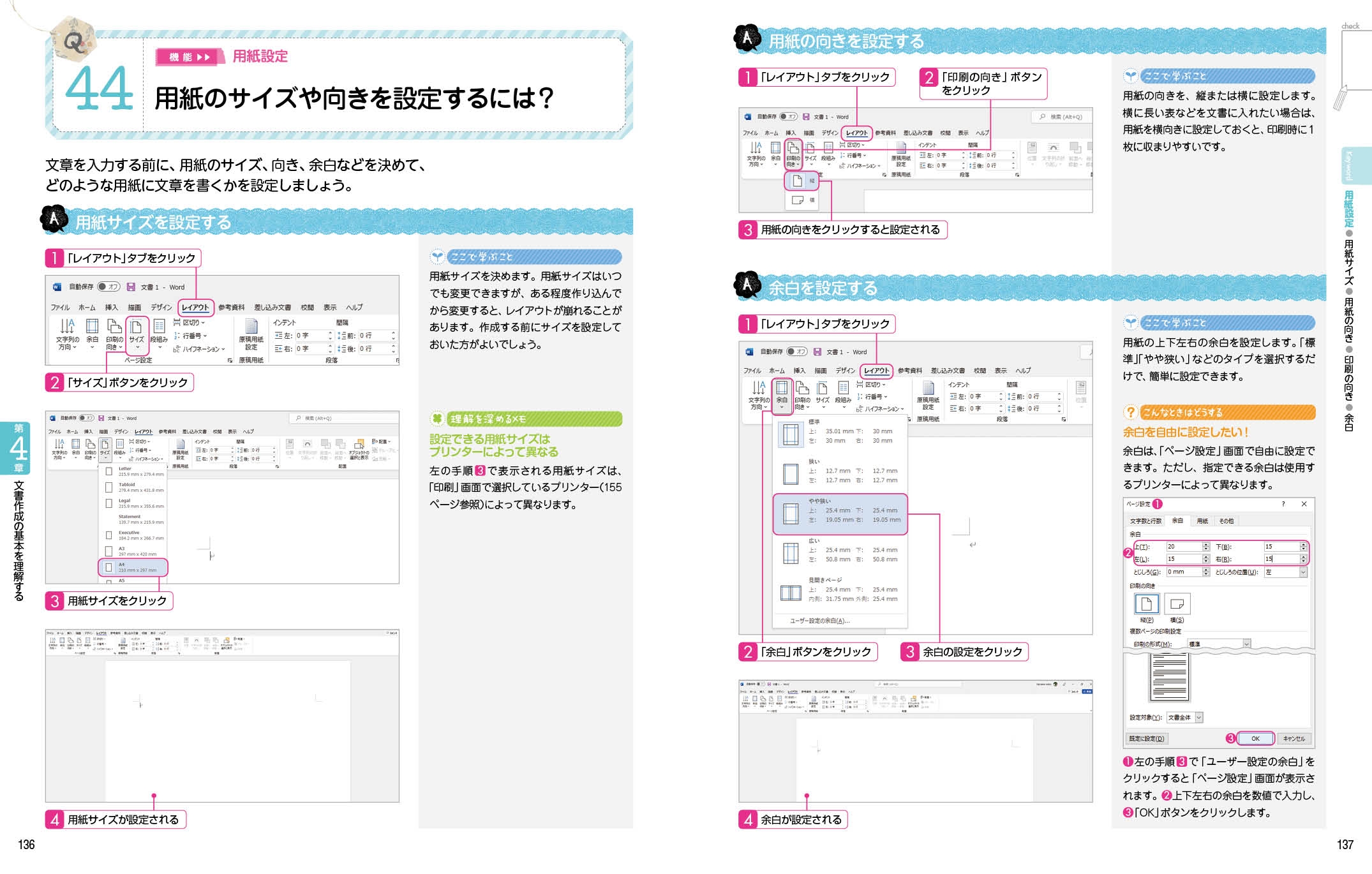The width and height of the screenshot is (1372, 874).
Task: Click the 上(T) margin input field showing 20
Action: click(1183, 547)
